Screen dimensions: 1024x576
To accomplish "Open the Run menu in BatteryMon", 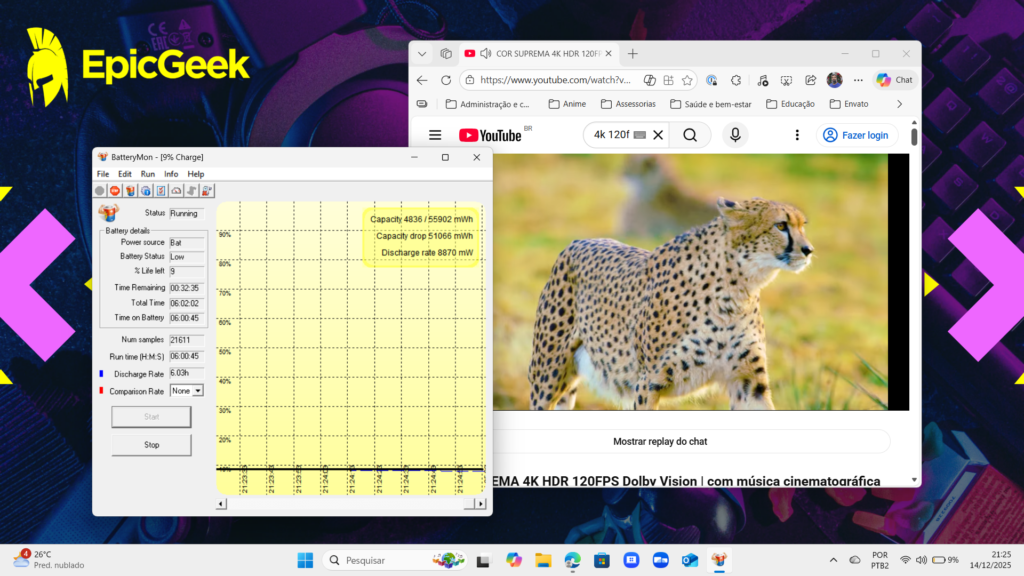I will [148, 174].
